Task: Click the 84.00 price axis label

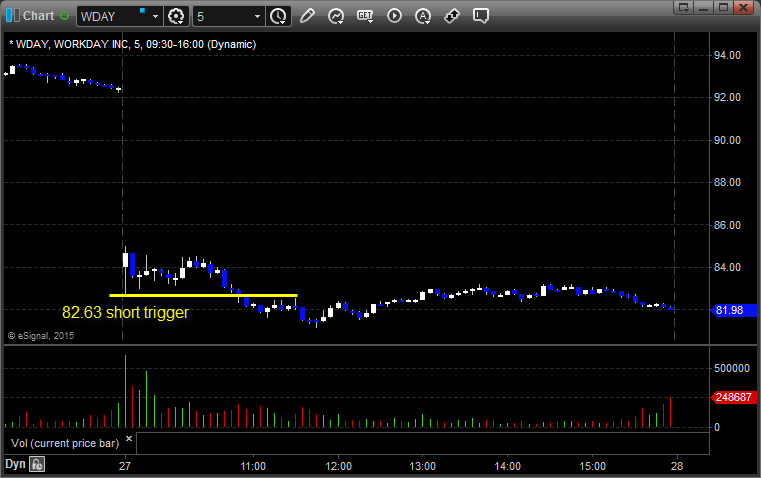Action: pyautogui.click(x=727, y=267)
